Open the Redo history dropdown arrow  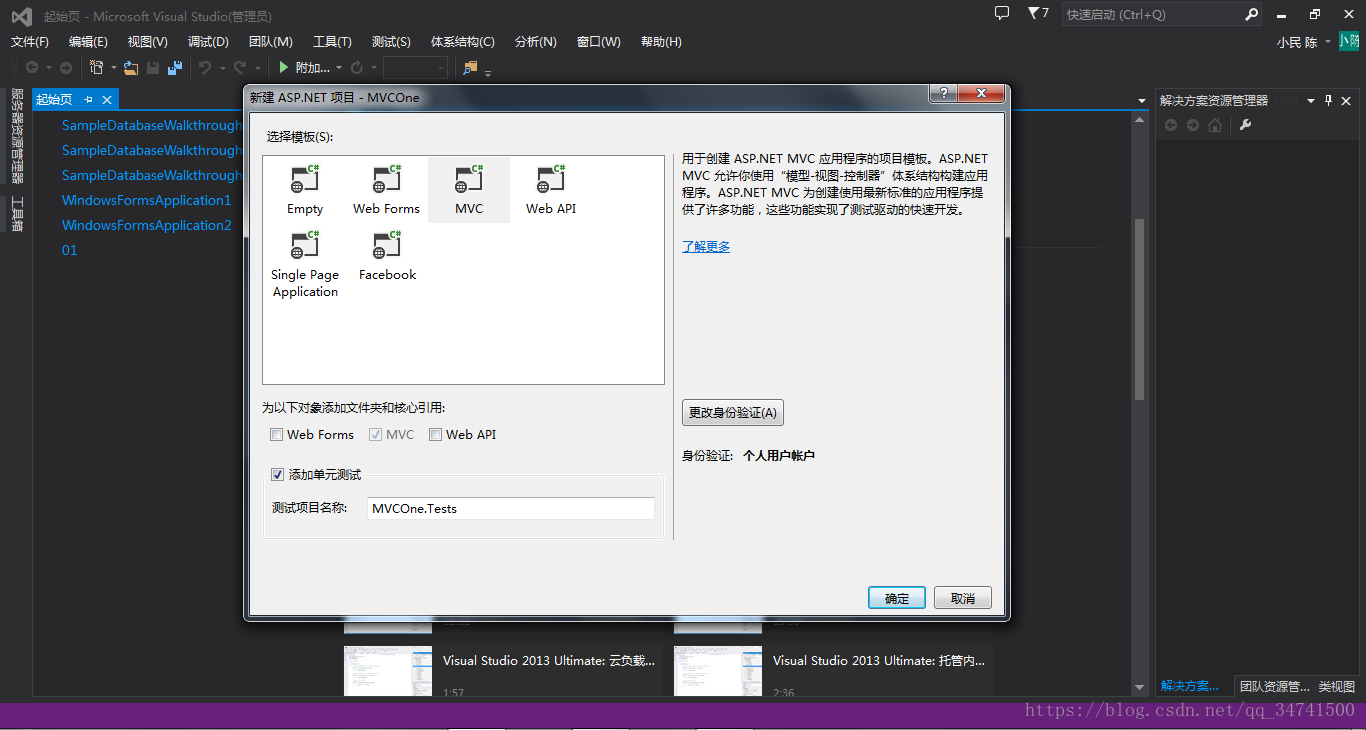257,68
